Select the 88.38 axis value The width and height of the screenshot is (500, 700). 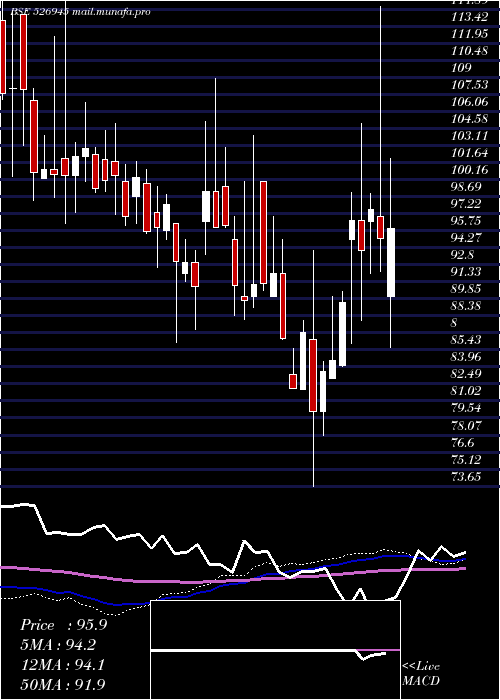point(466,306)
